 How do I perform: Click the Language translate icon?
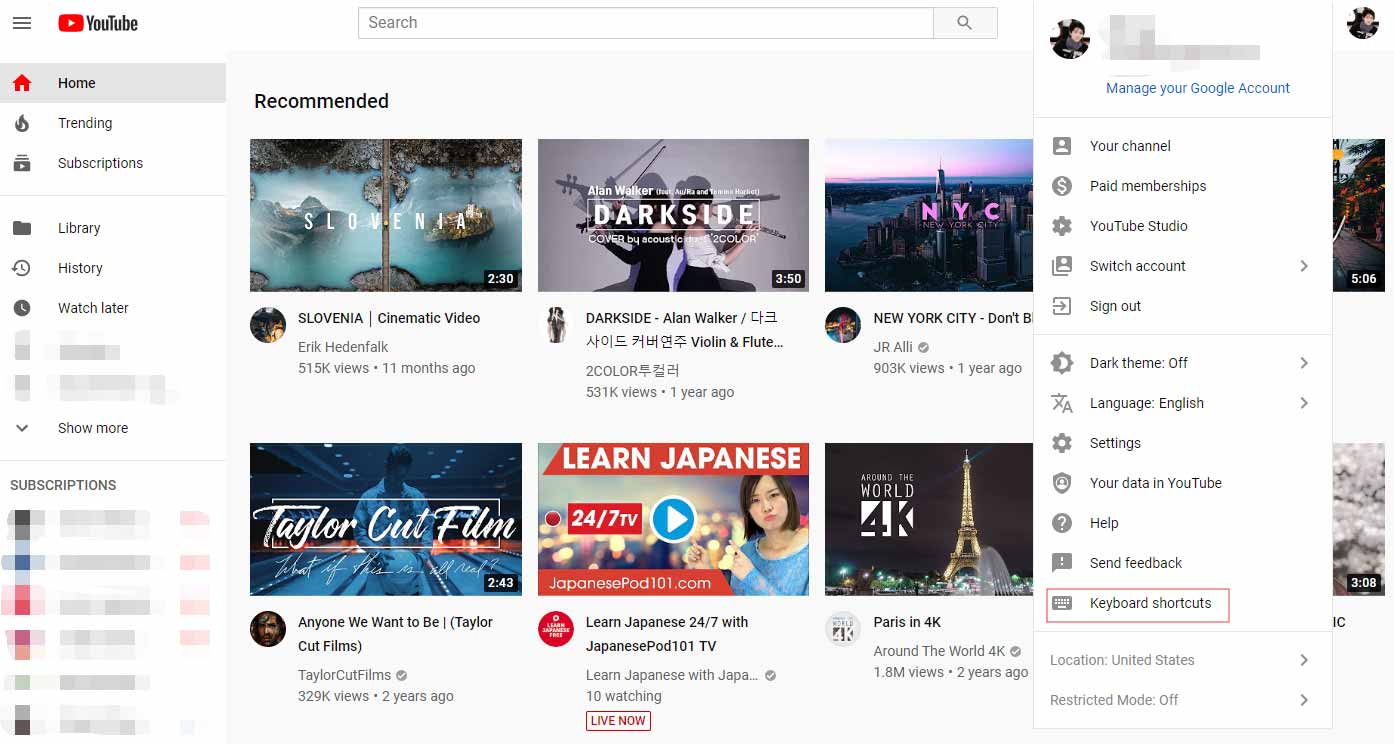point(1062,403)
